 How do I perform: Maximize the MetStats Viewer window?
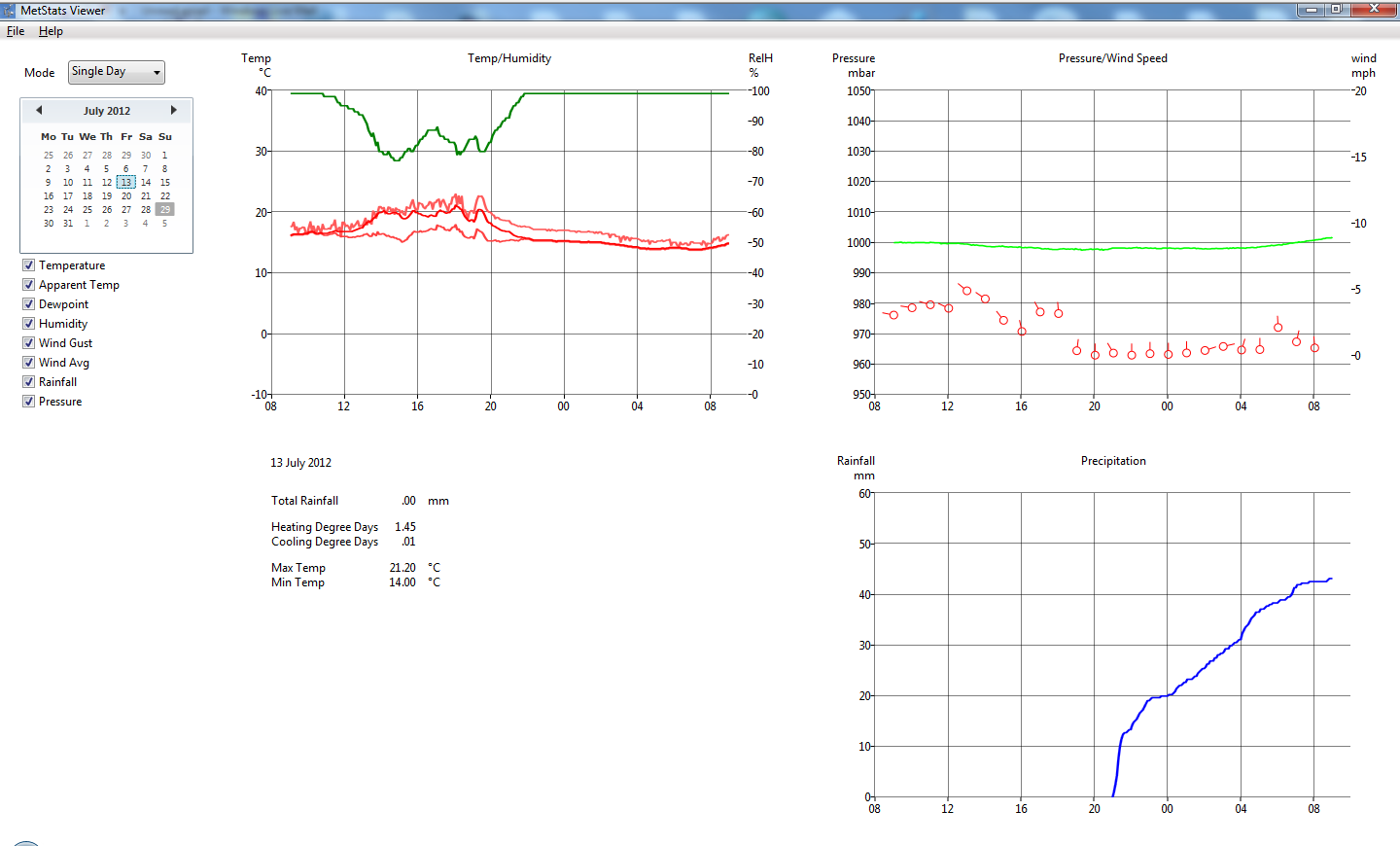click(x=1337, y=10)
